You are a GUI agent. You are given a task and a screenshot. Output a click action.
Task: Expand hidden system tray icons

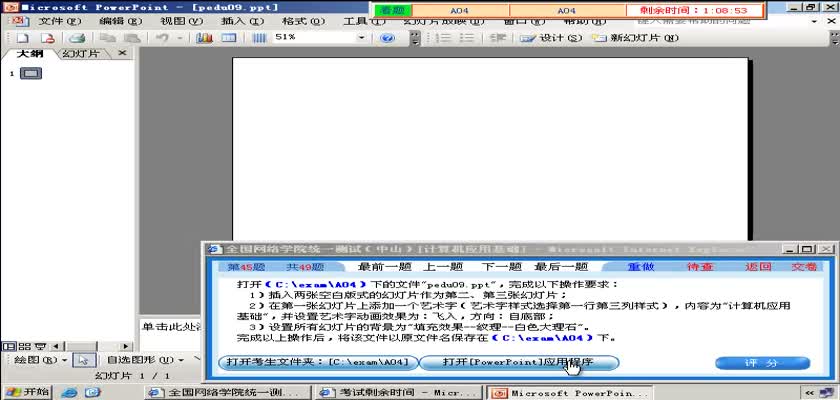point(808,393)
